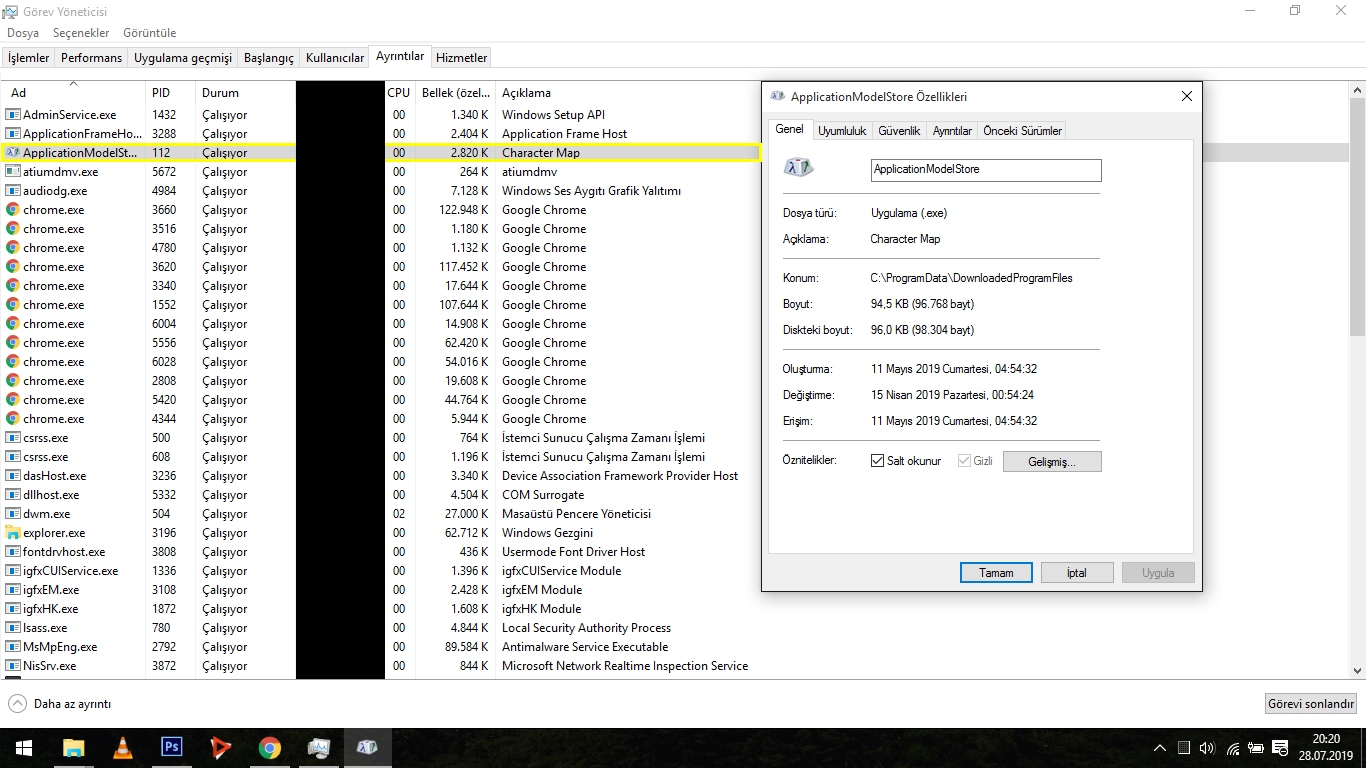Click the Tamam button
Image resolution: width=1366 pixels, height=768 pixels.
[x=996, y=573]
